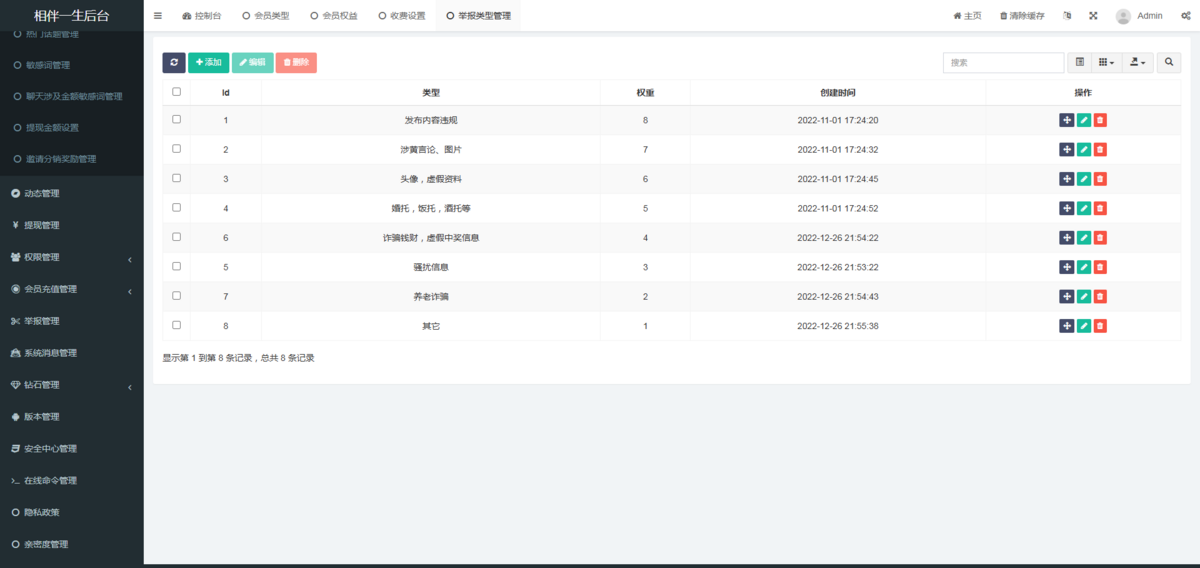Image resolution: width=1200 pixels, height=568 pixels.
Task: Check the box for row 骚扰信息
Action: tap(176, 266)
